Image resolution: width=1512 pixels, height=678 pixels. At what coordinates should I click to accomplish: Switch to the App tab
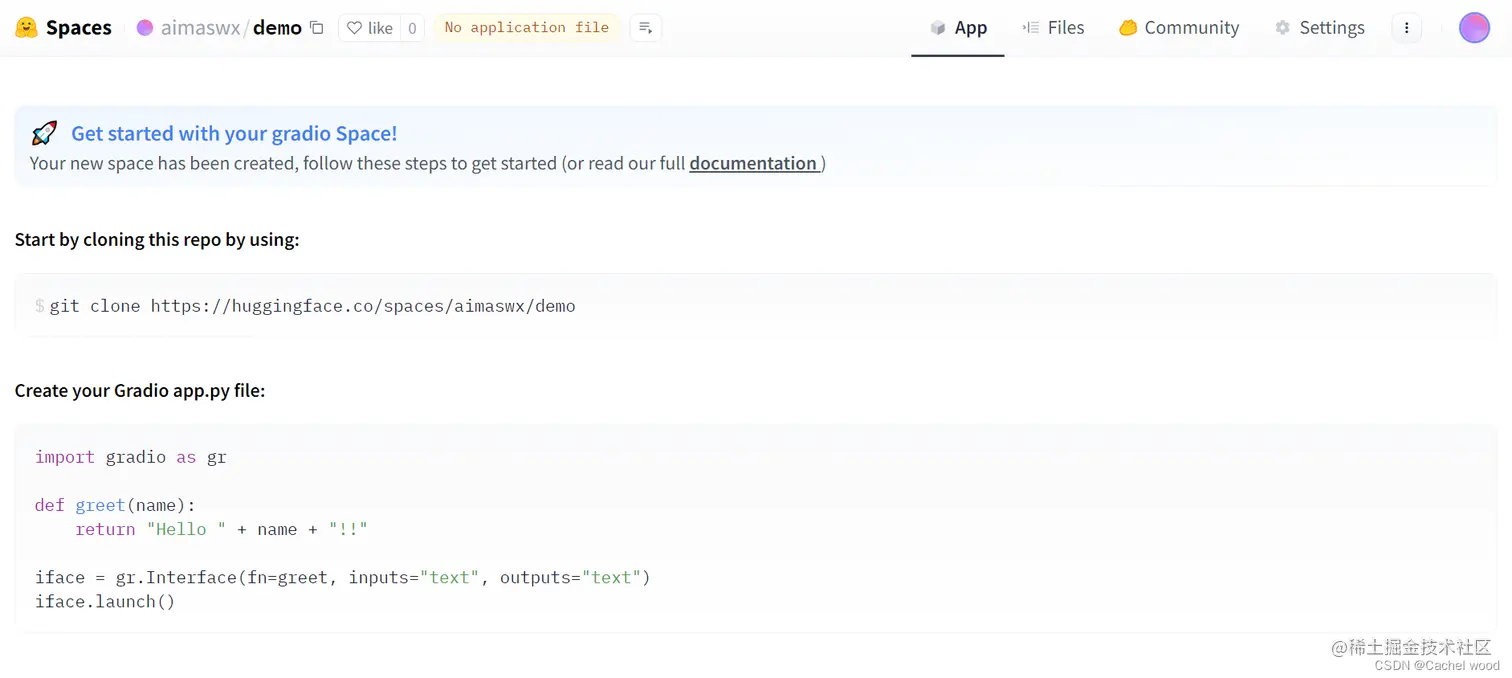pyautogui.click(x=958, y=28)
